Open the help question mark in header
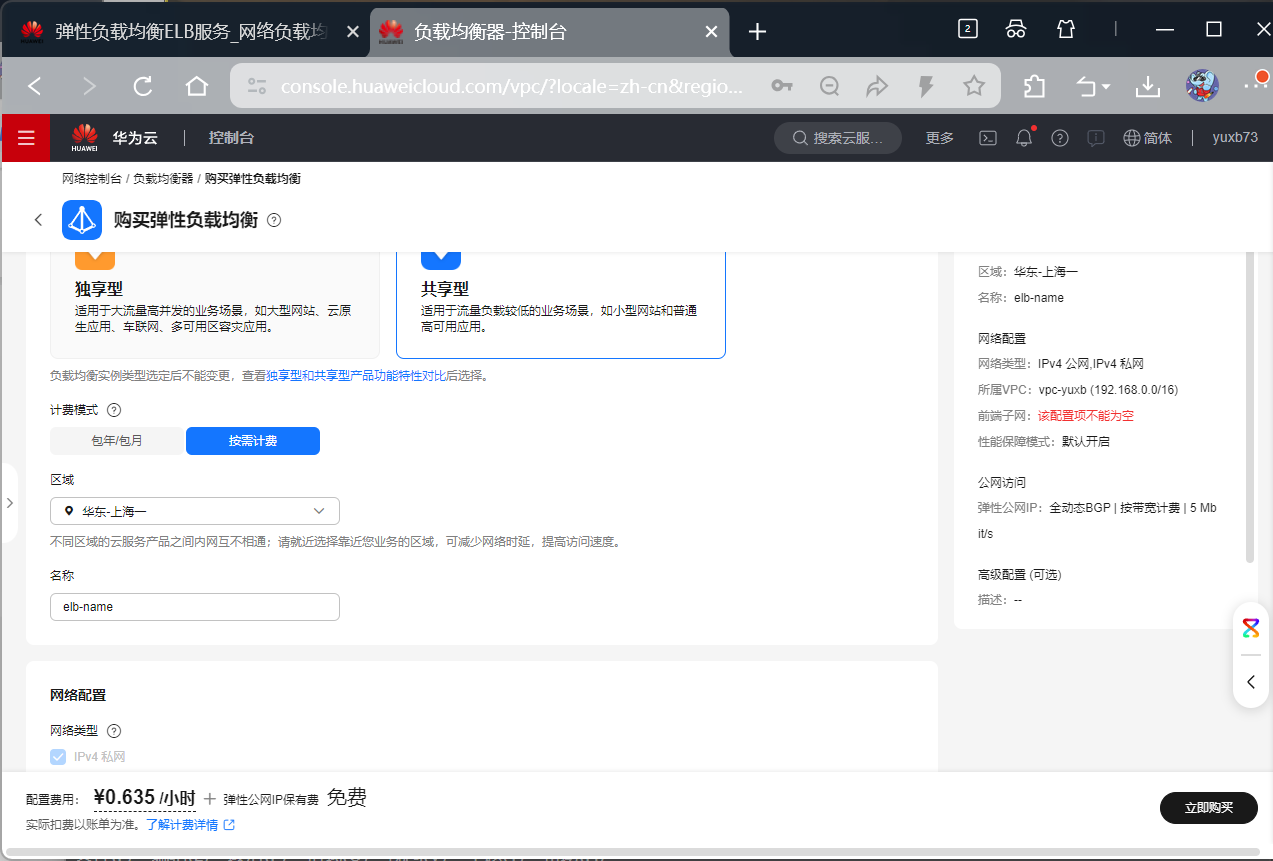 tap(1060, 138)
